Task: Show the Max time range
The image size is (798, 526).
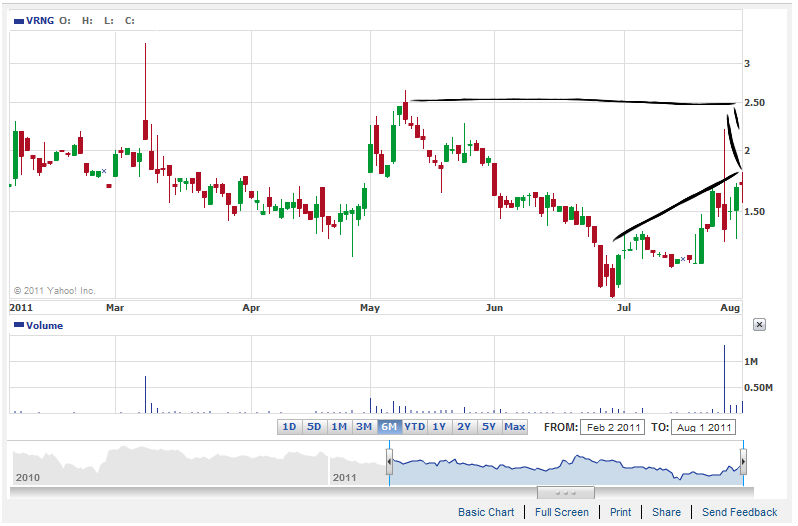Action: tap(515, 427)
